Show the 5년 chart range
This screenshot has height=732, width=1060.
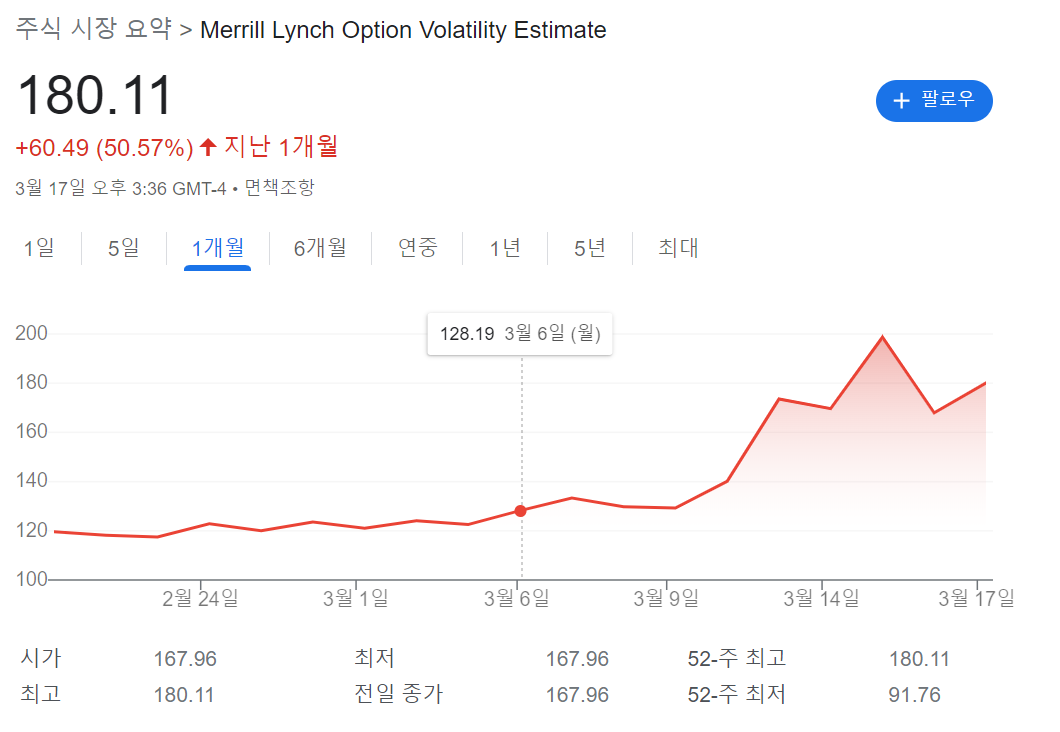coord(589,247)
